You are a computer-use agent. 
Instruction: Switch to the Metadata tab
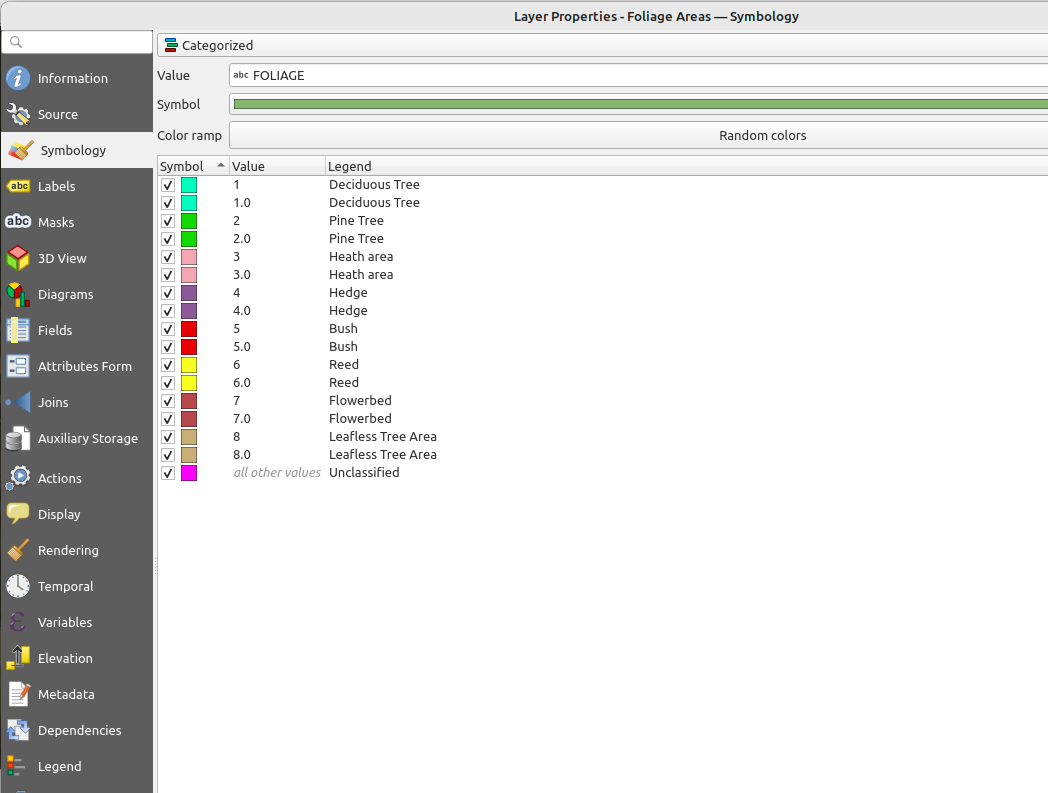[x=66, y=694]
